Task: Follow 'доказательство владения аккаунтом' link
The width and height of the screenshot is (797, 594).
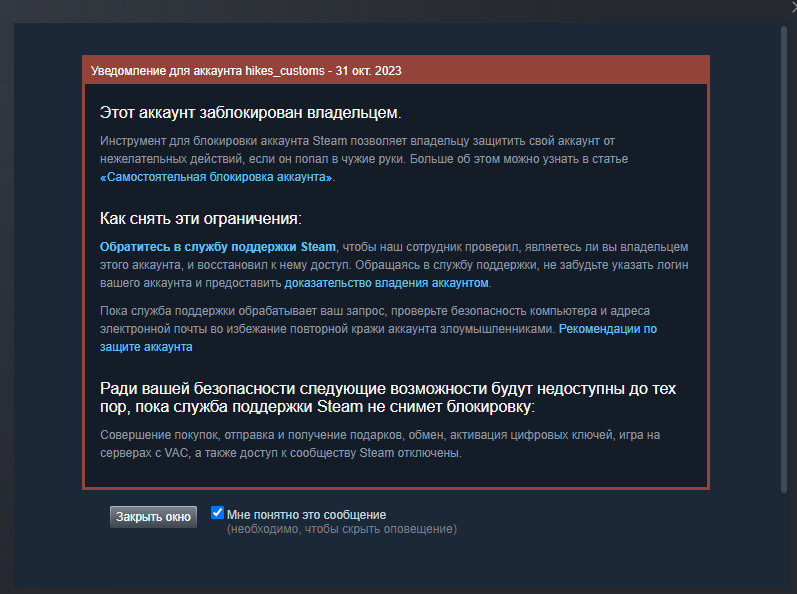Action: 386,283
